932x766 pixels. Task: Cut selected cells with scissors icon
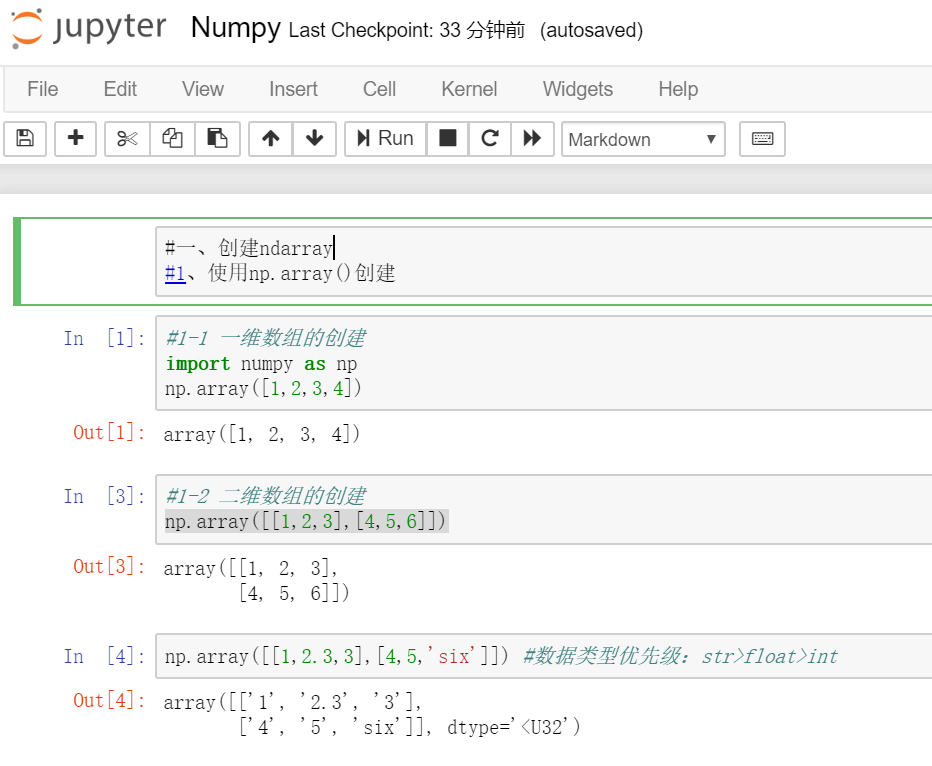[127, 138]
